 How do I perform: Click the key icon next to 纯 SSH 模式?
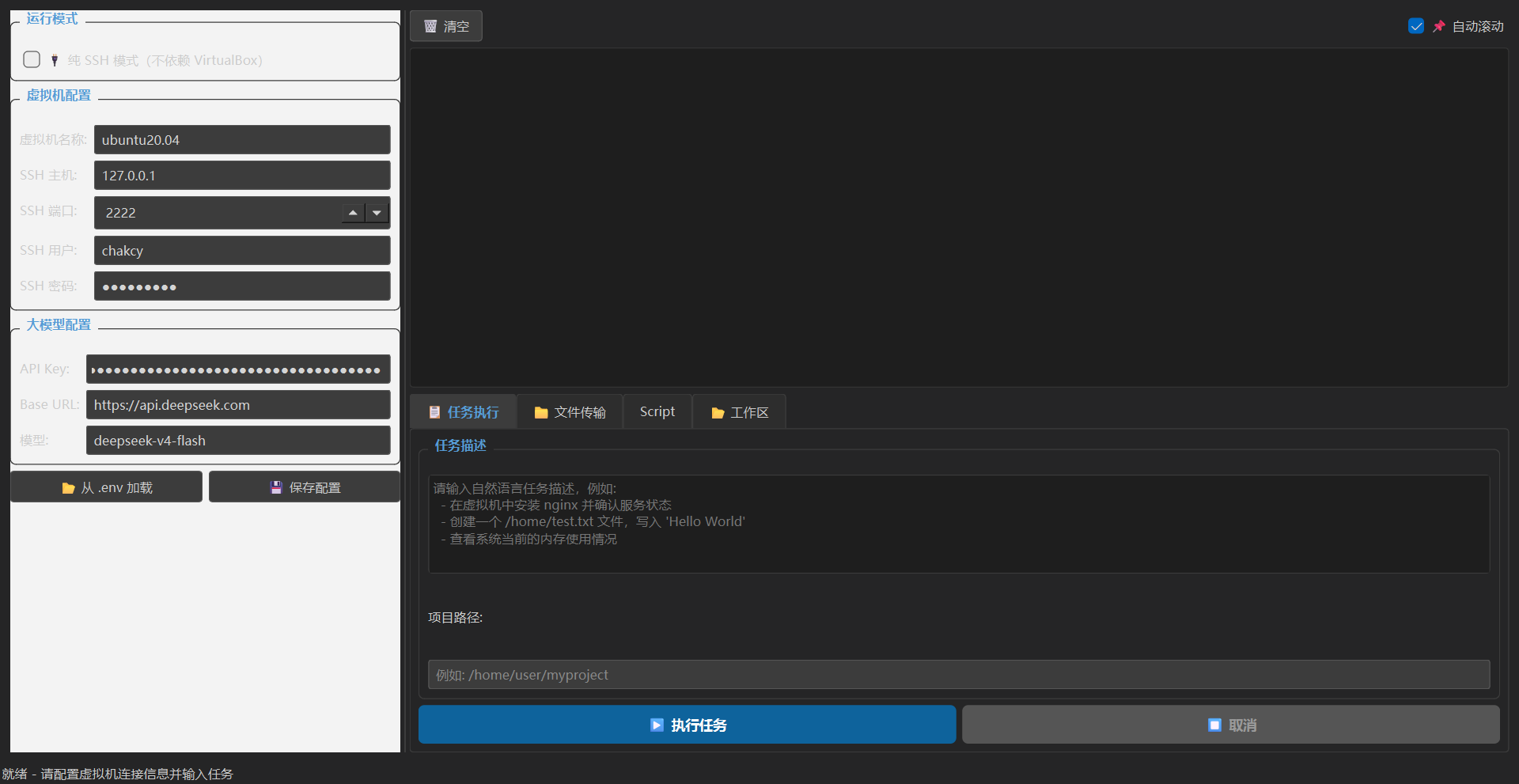(55, 60)
